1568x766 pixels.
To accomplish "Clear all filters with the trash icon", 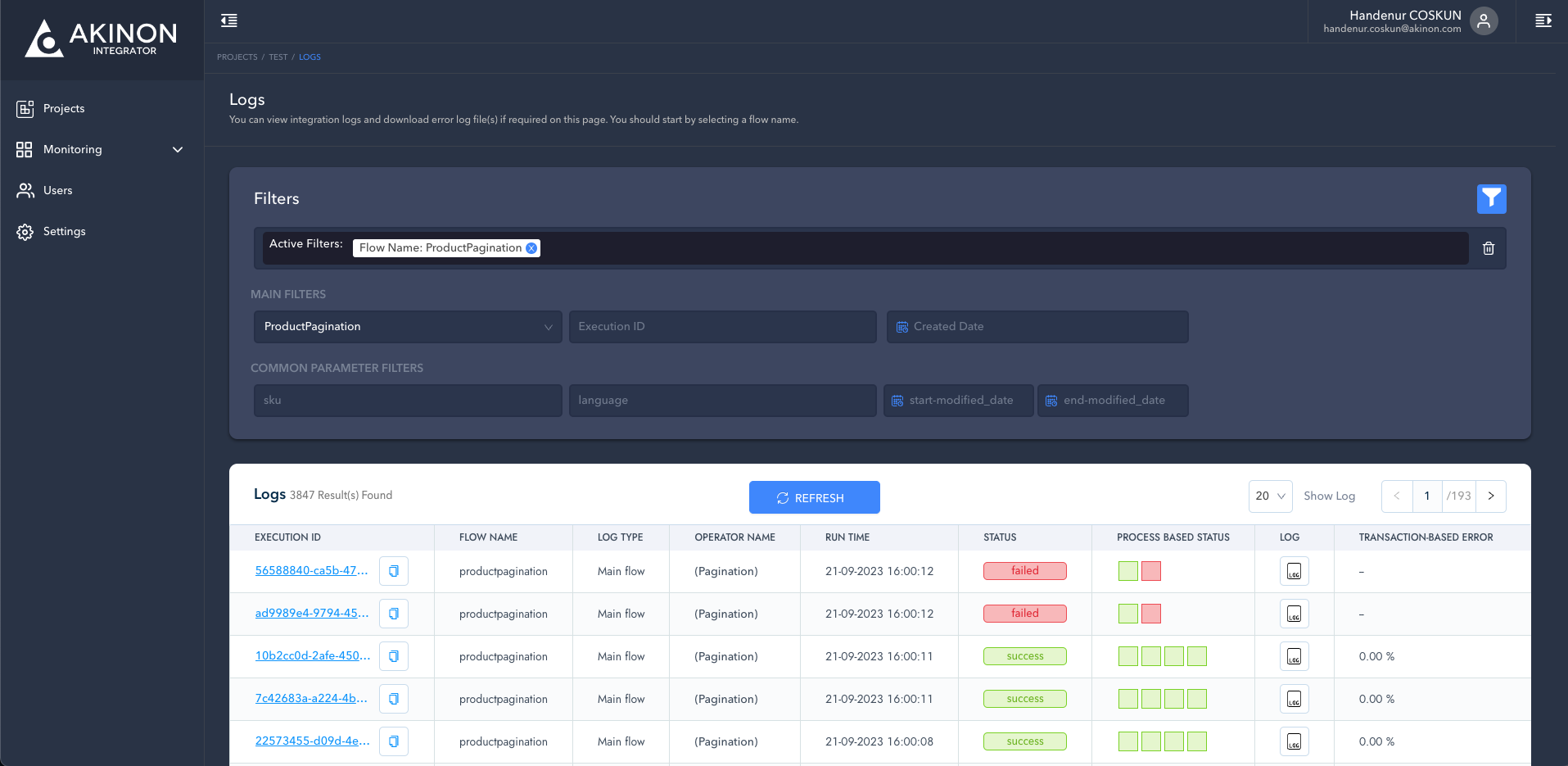I will point(1488,248).
